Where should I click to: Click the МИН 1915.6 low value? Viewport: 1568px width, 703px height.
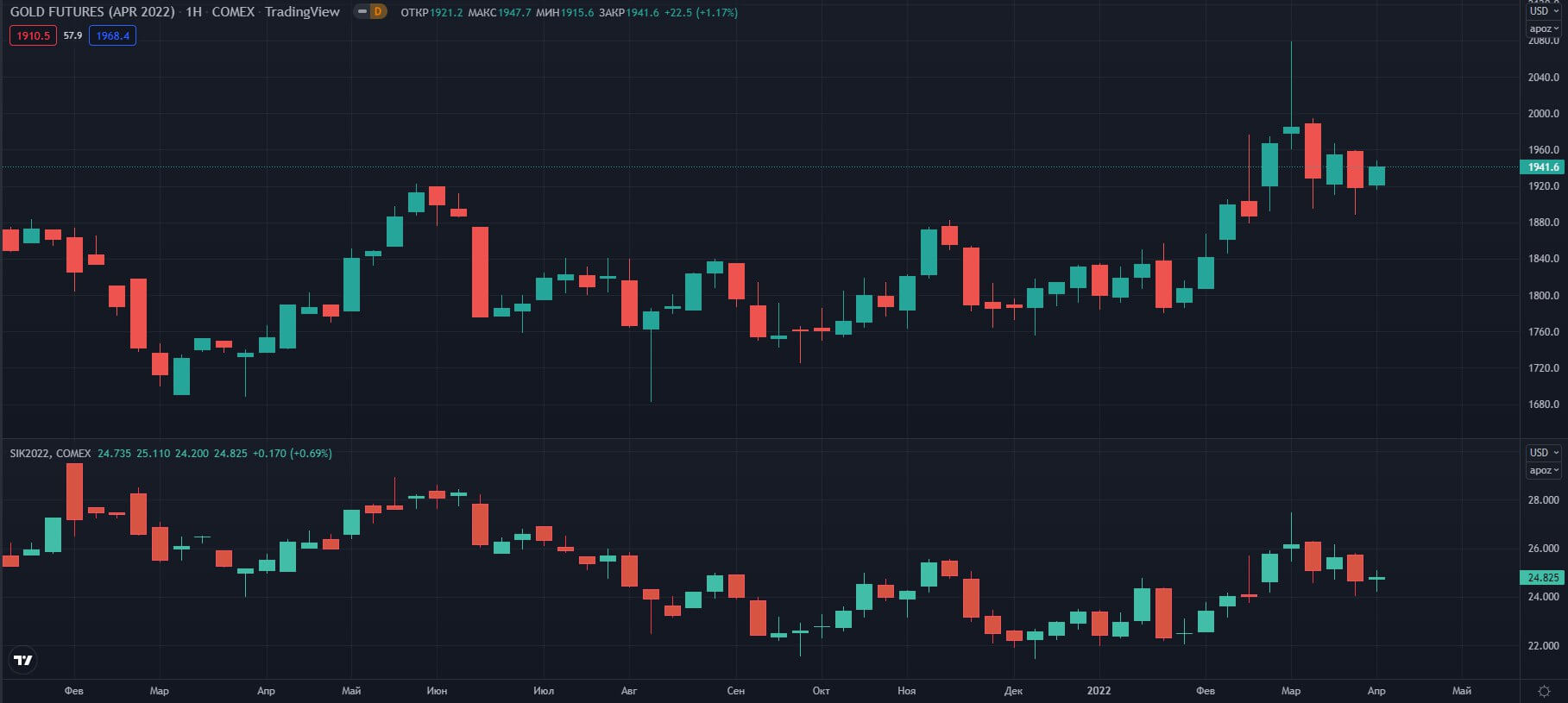click(x=564, y=12)
